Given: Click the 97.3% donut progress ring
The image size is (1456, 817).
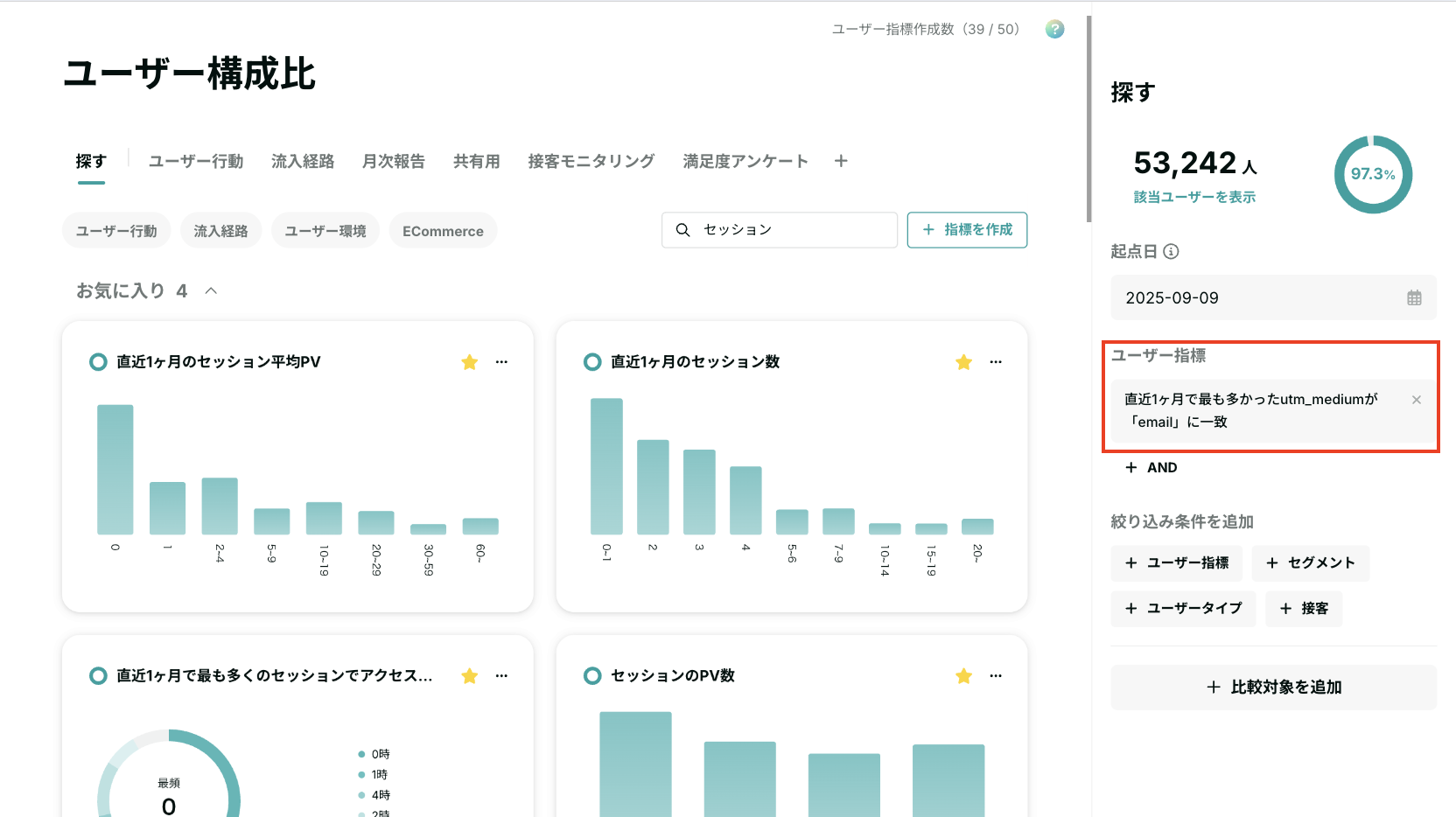Looking at the screenshot, I should [1373, 174].
